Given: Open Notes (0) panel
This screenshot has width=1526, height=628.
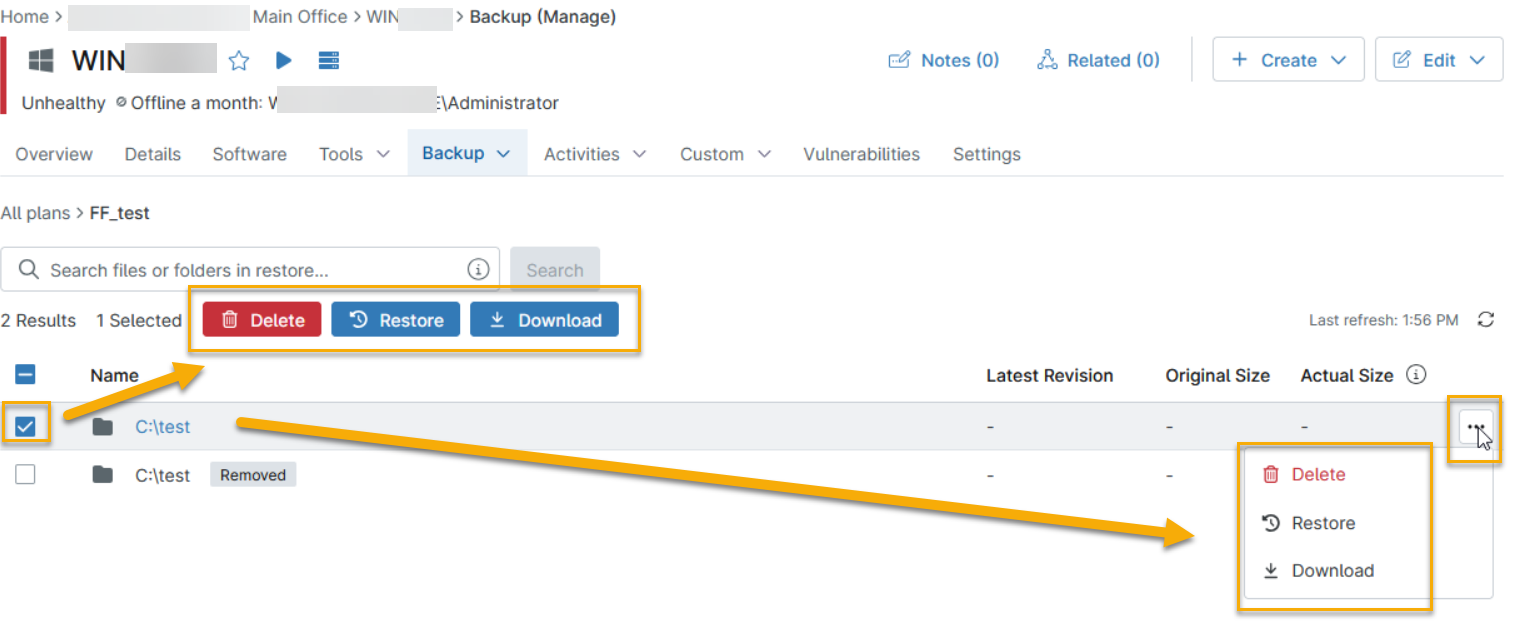Looking at the screenshot, I should [x=944, y=60].
